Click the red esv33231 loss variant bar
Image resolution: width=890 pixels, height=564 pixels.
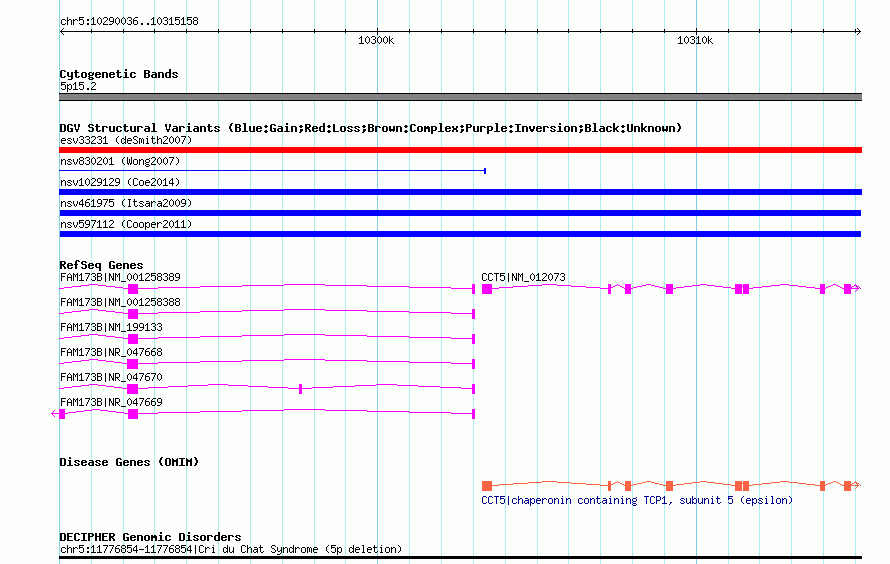460,150
